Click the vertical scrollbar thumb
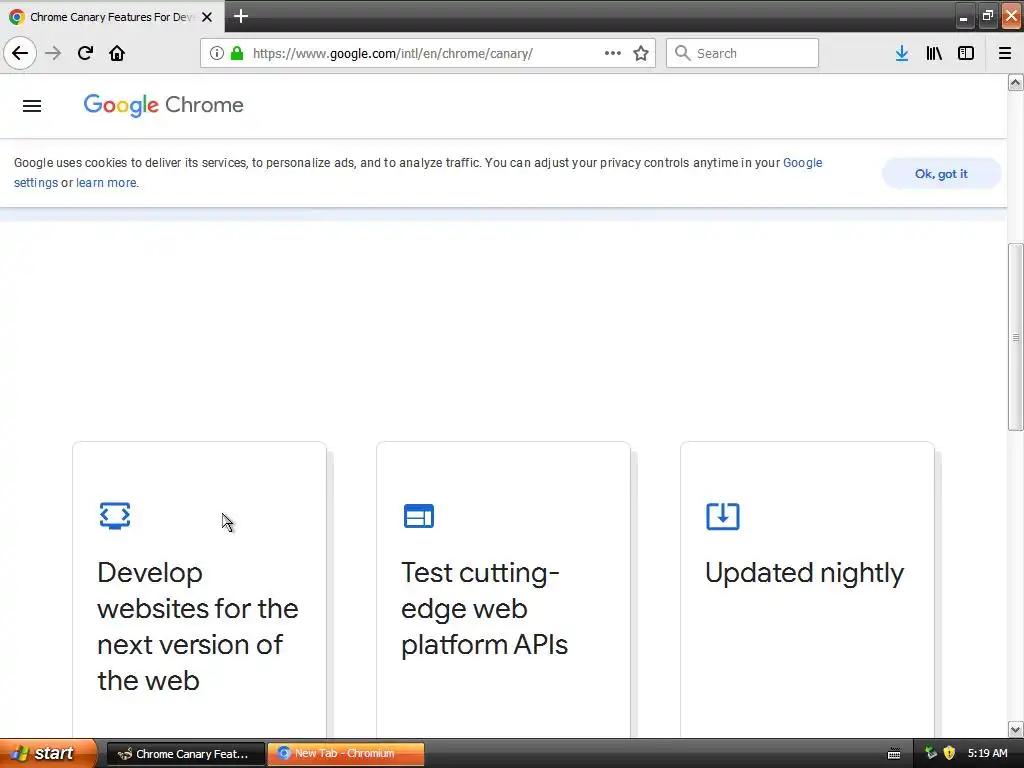 pyautogui.click(x=1016, y=337)
